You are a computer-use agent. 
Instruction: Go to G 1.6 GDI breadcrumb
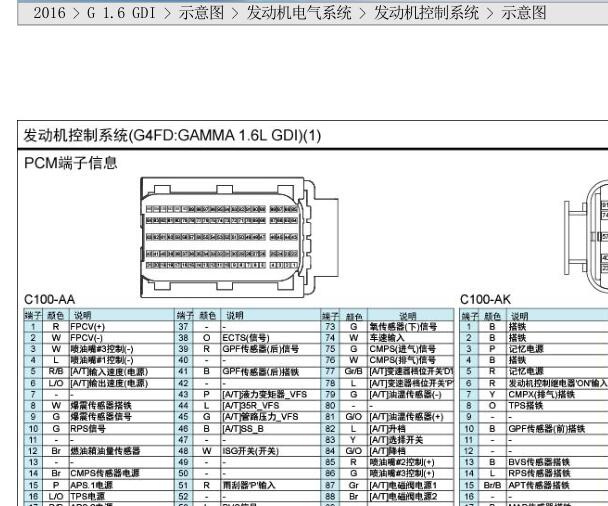[121, 13]
